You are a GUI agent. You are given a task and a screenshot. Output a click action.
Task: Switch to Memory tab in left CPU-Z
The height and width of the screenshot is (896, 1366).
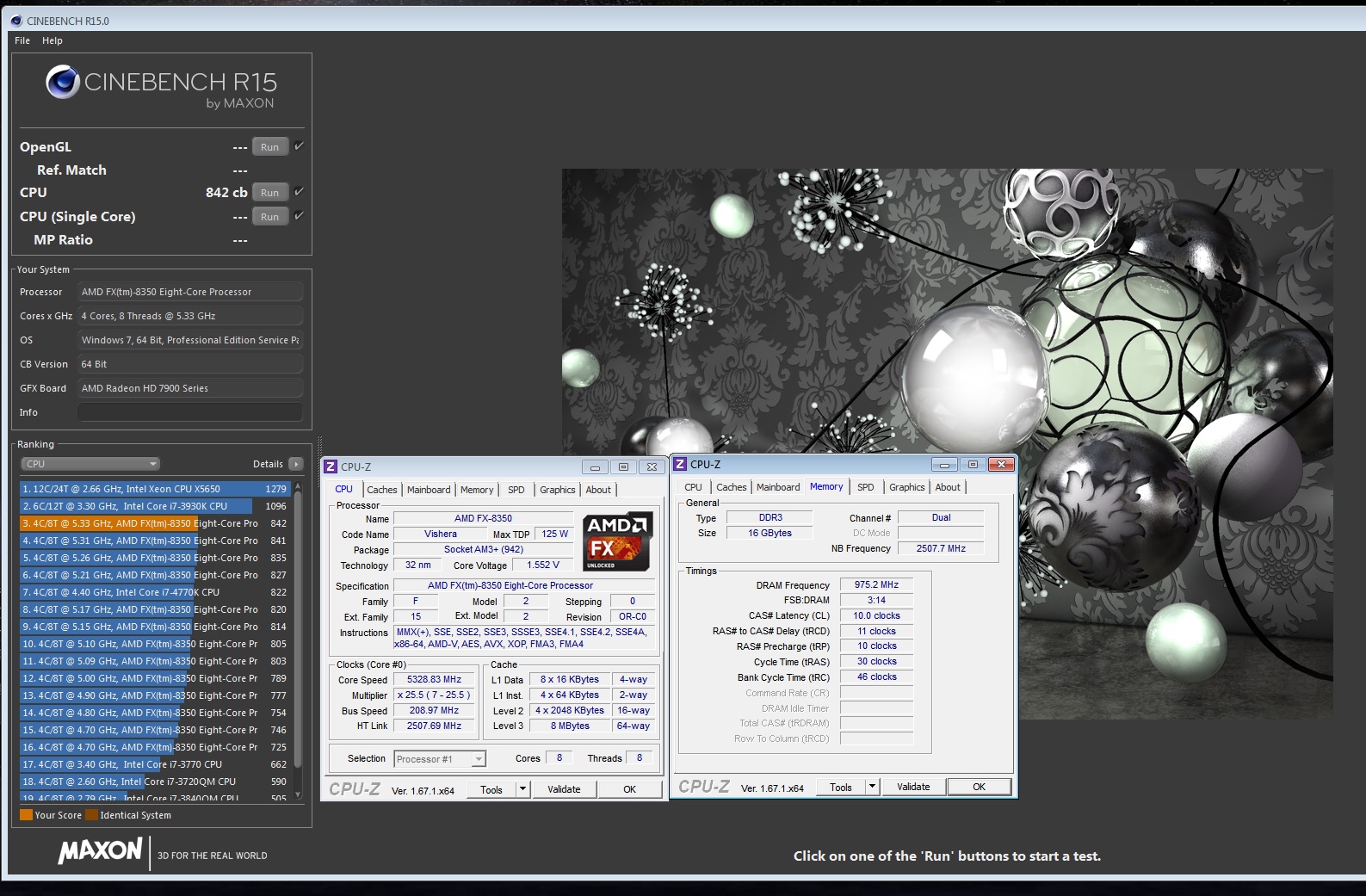477,490
